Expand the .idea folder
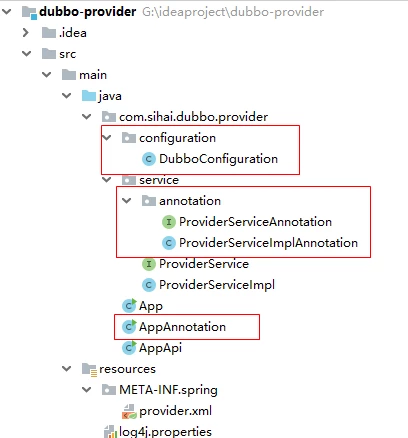This screenshot has width=408, height=438. point(25,33)
